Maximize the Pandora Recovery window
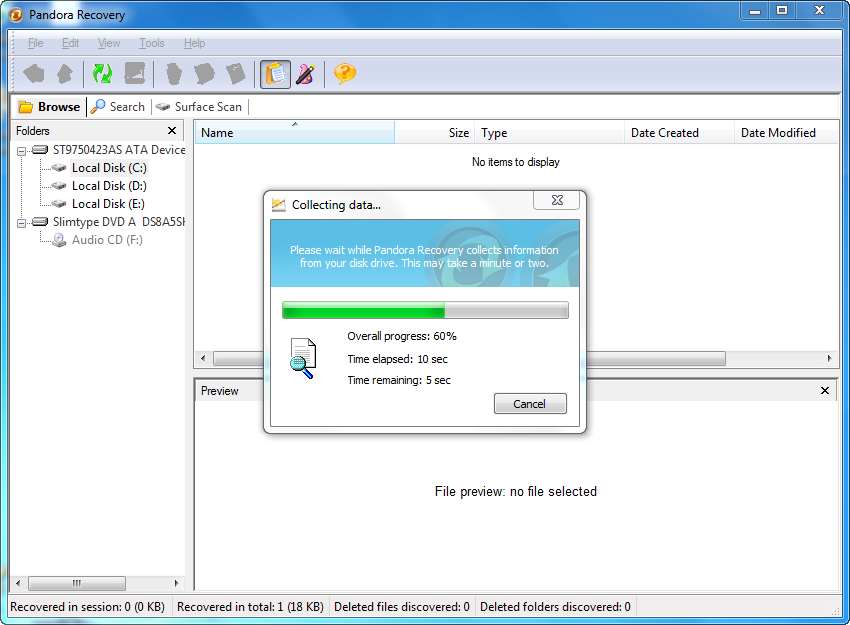Screen dimensions: 850x625 782,10
